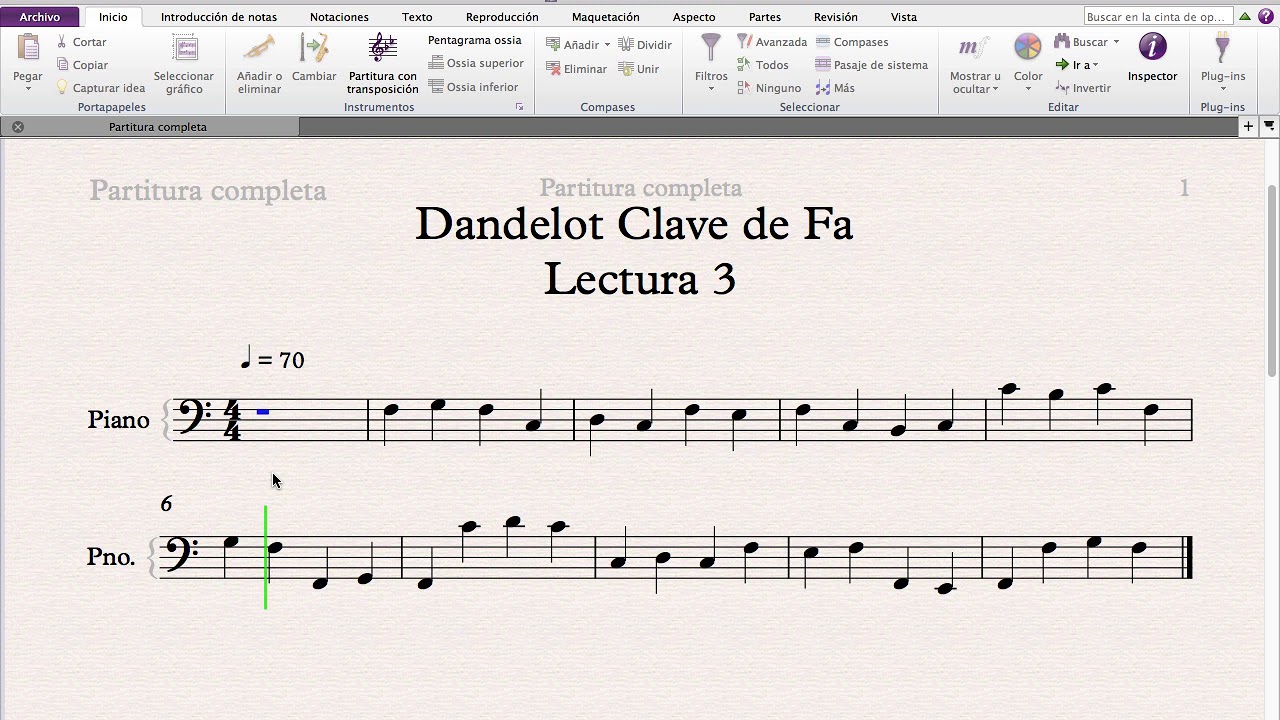Click the green ribbon collapse triangle
Screen dimensions: 1280x720
pyautogui.click(x=1245, y=16)
